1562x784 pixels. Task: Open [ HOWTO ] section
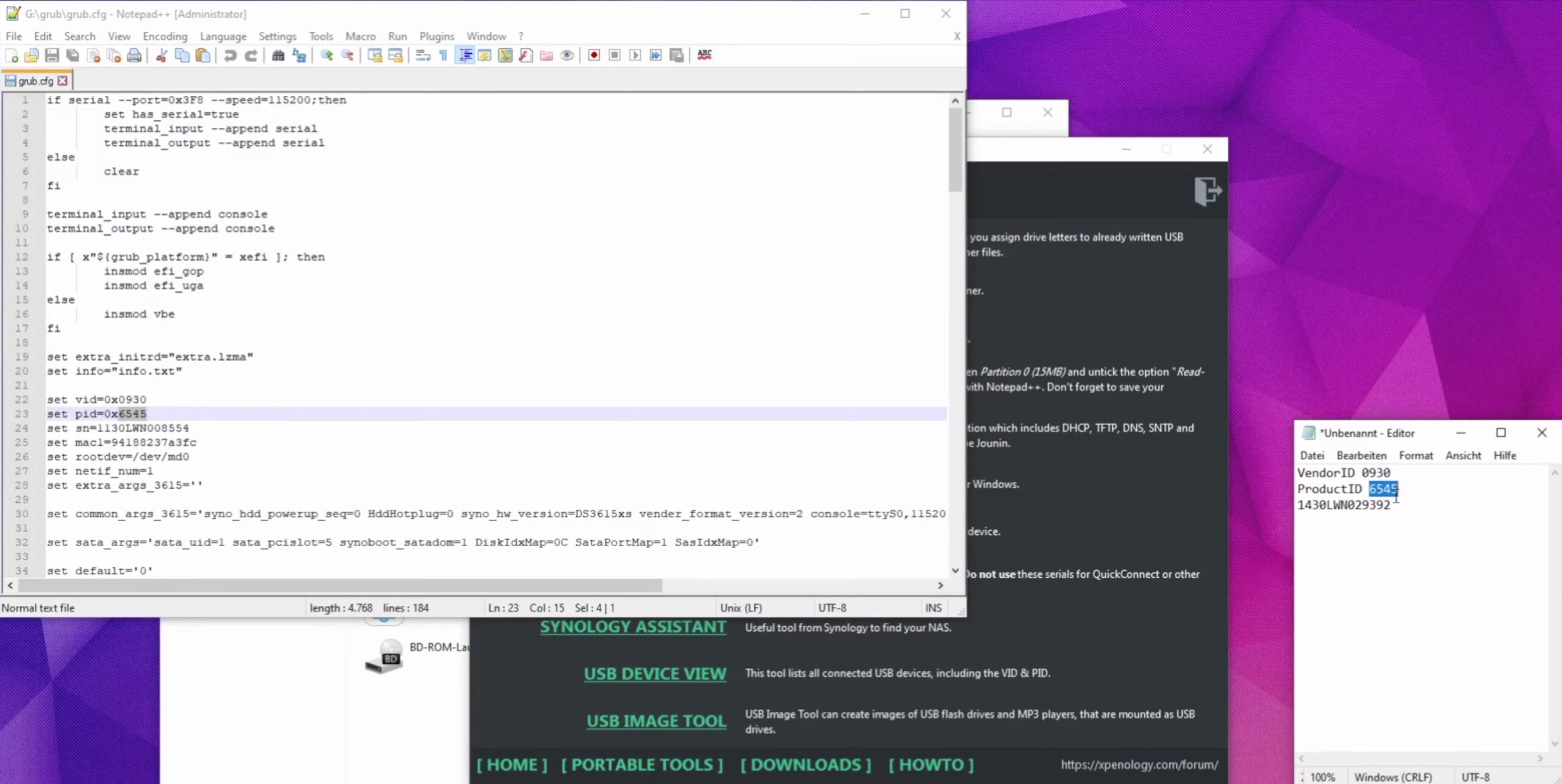[931, 765]
